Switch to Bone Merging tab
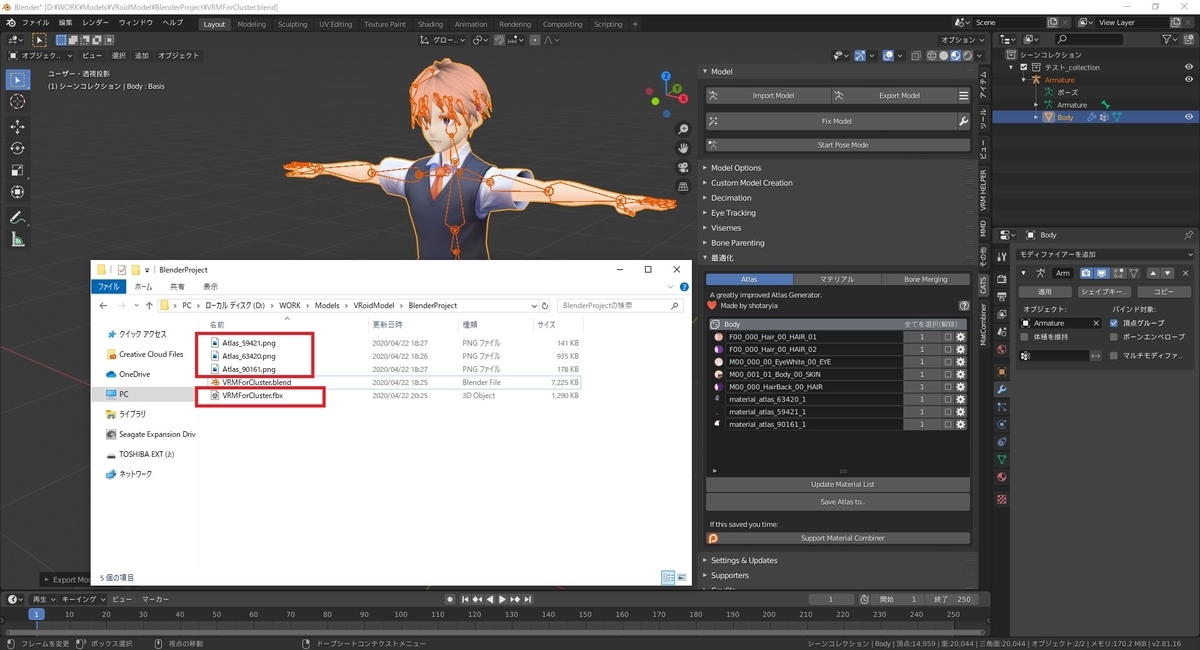 [x=925, y=280]
